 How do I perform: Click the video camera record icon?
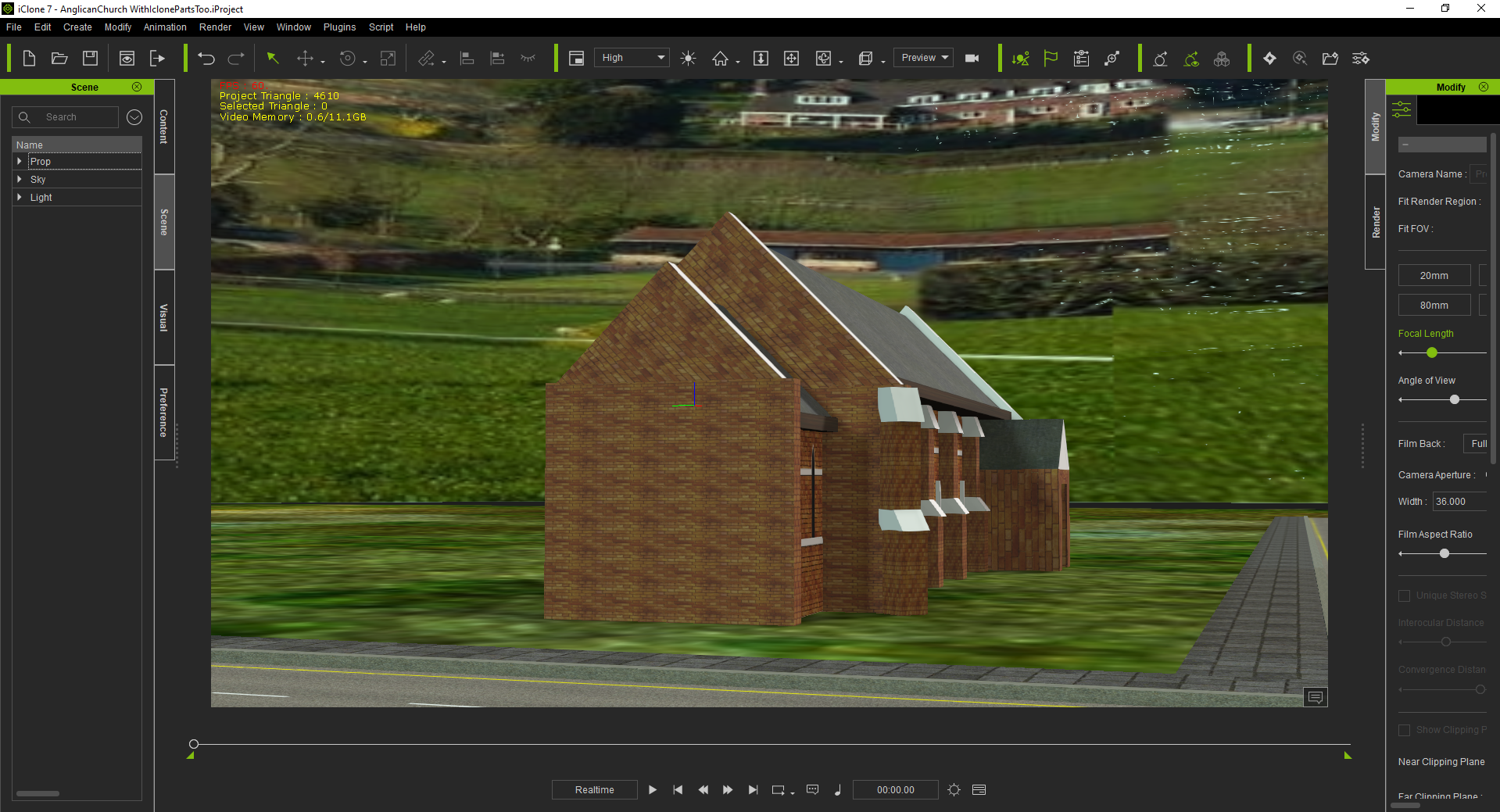click(972, 59)
